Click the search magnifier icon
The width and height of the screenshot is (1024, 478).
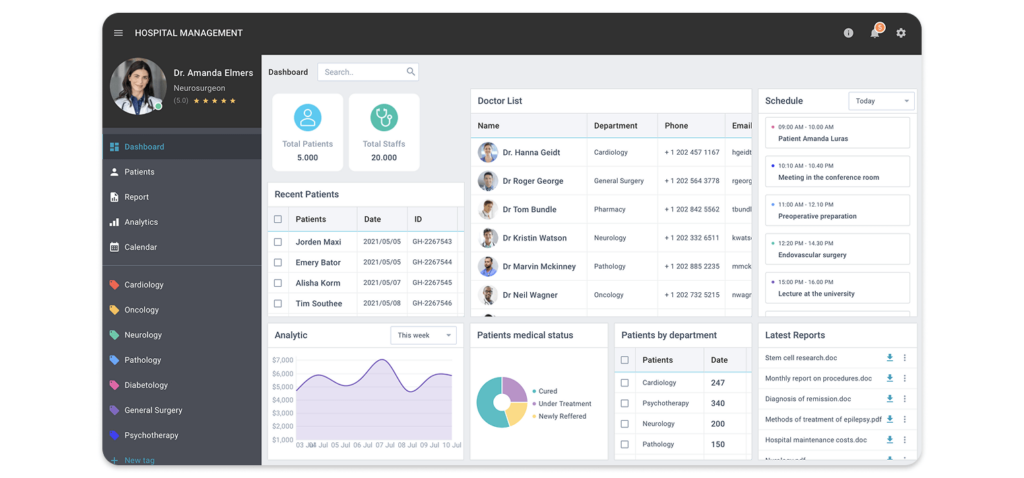(410, 72)
